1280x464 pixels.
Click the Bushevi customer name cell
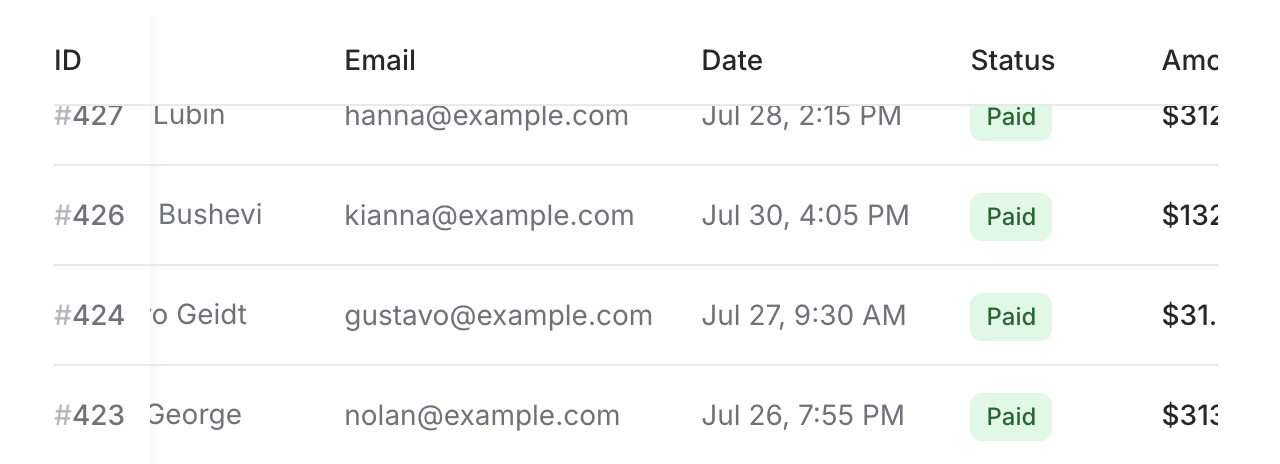point(210,216)
